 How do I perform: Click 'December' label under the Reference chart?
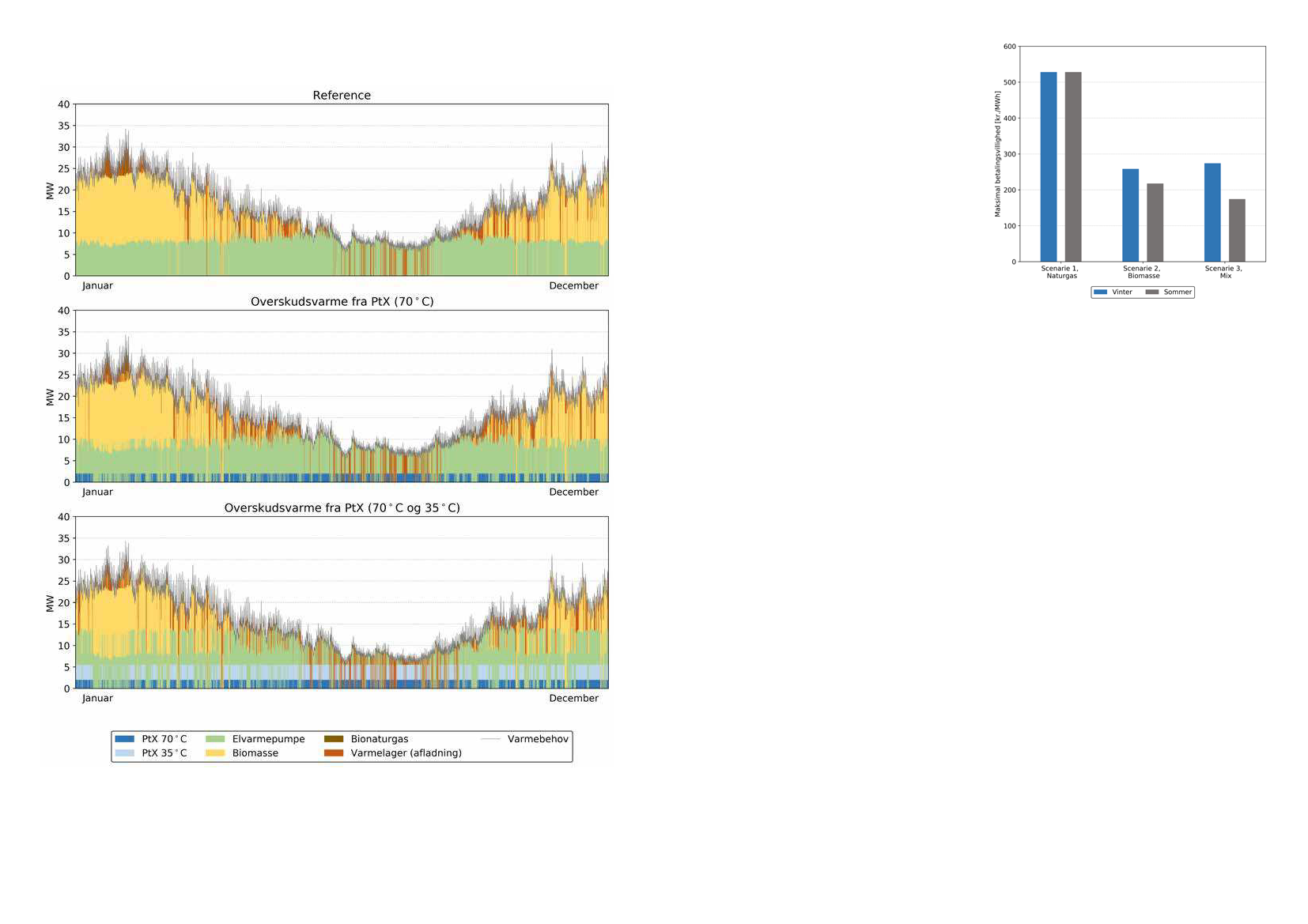point(574,286)
